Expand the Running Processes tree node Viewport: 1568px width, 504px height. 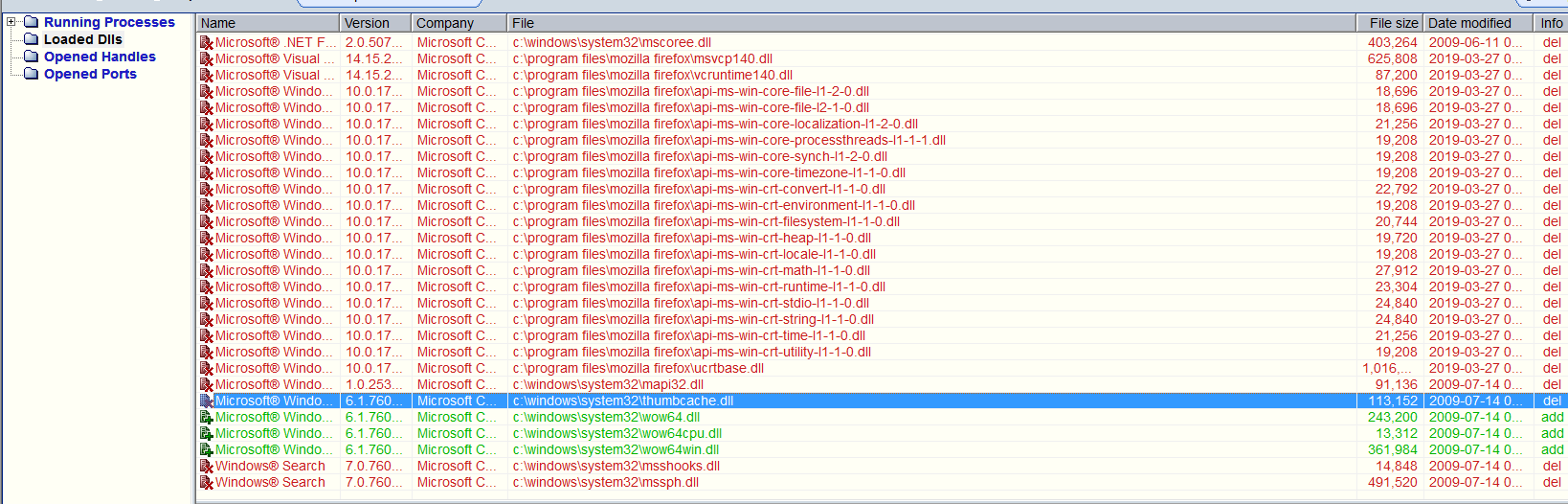[x=11, y=22]
